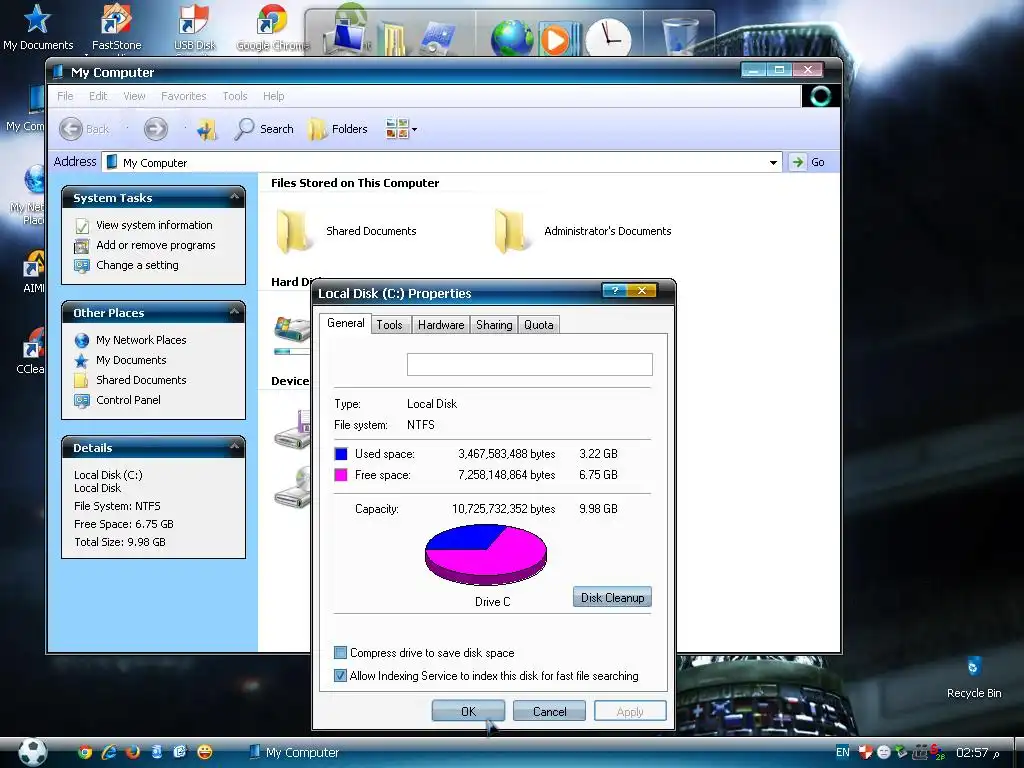Switch to the Tools tab in Properties dialog
The height and width of the screenshot is (768, 1024).
[x=389, y=325]
